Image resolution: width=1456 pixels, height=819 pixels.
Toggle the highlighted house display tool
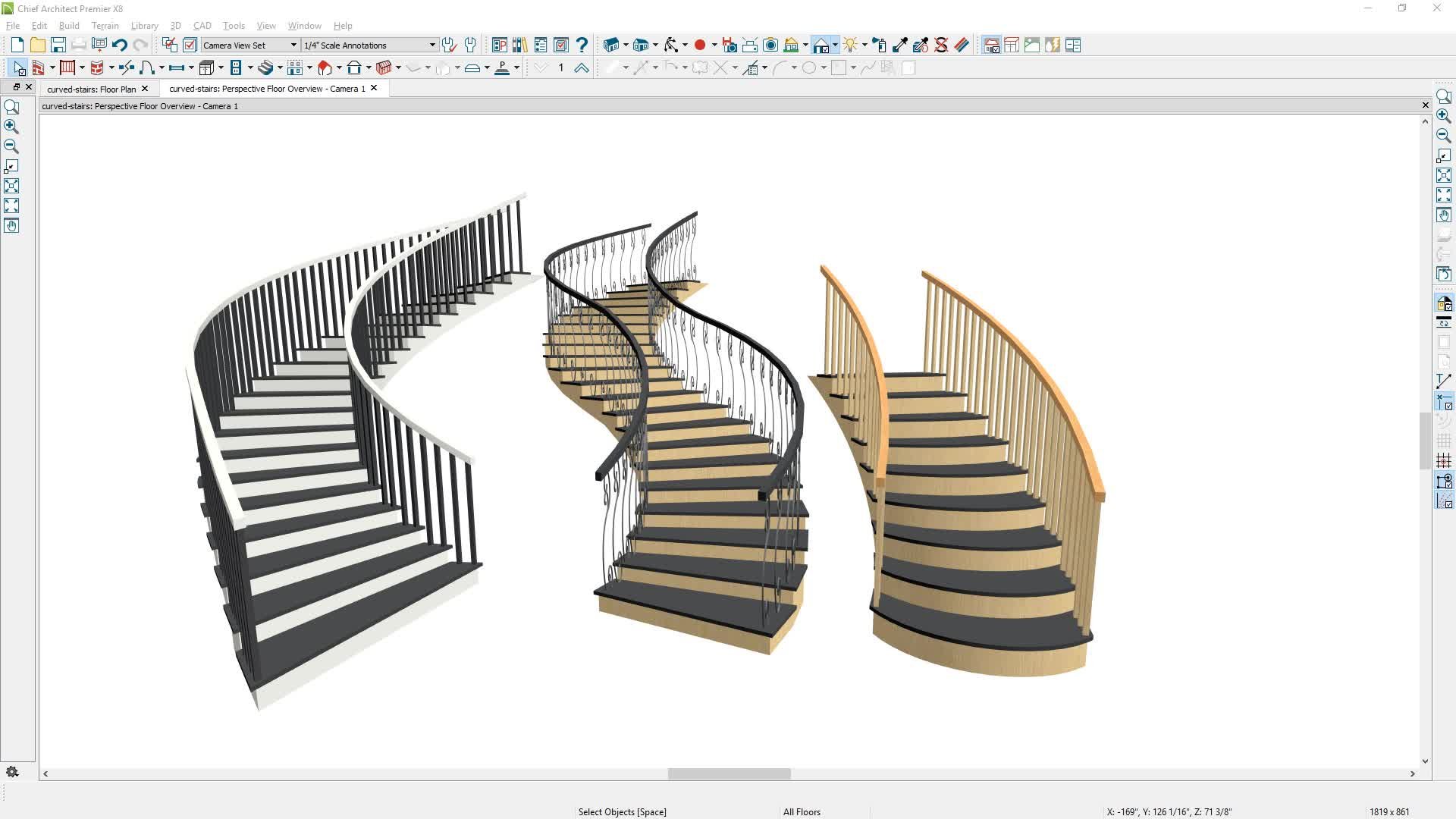coord(821,45)
